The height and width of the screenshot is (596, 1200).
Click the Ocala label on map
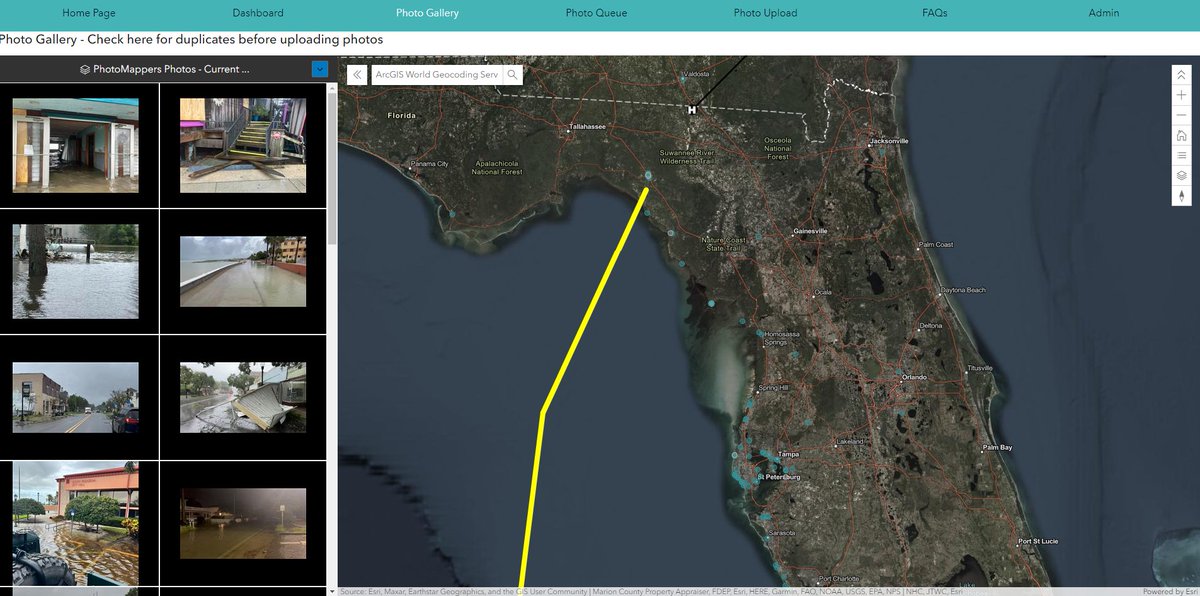(x=823, y=292)
